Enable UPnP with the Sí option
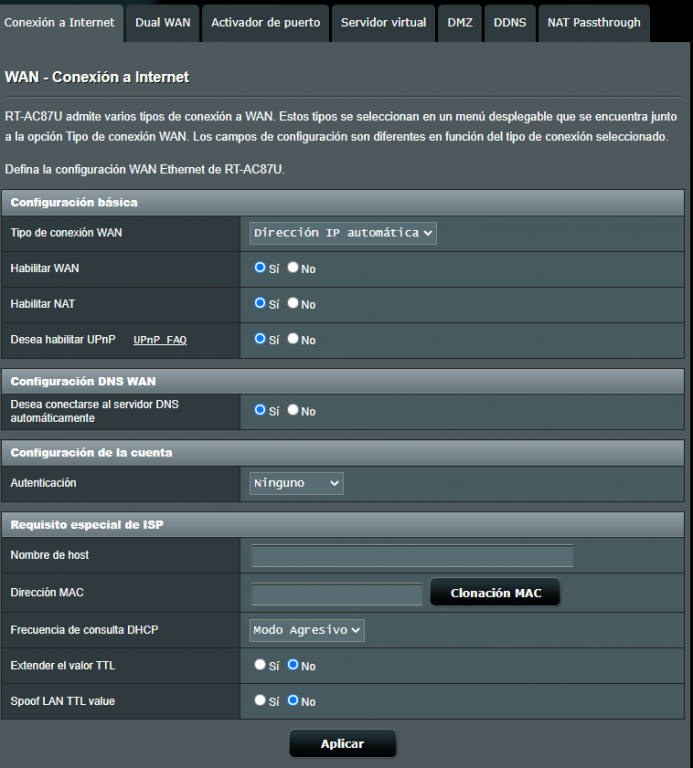The image size is (693, 768). (260, 339)
